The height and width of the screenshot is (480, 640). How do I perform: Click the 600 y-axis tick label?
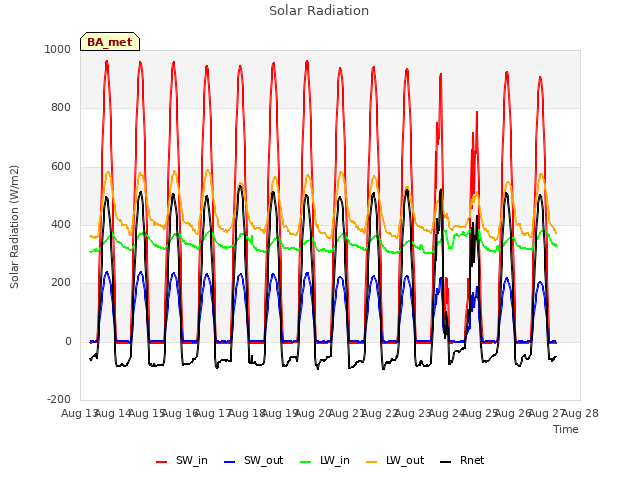pyautogui.click(x=61, y=167)
